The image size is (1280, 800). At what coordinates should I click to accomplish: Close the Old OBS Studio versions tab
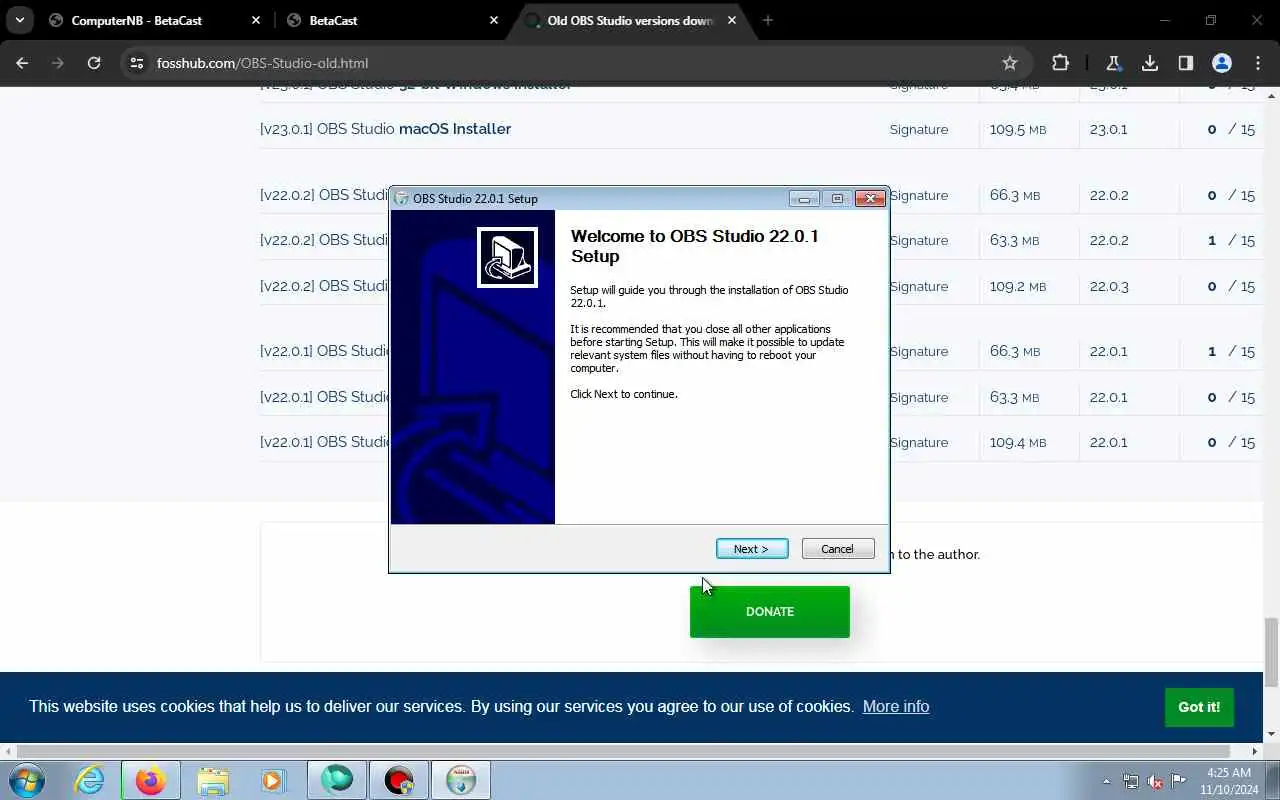tap(730, 20)
